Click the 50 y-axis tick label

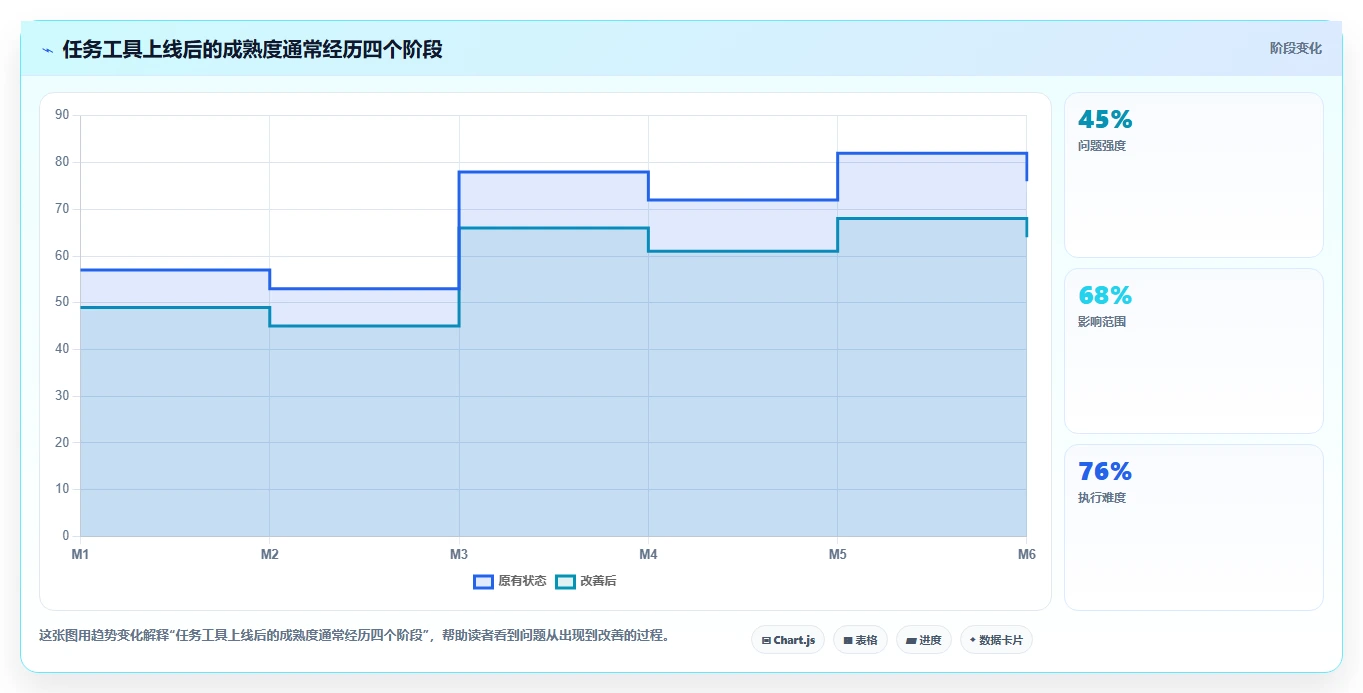(62, 302)
